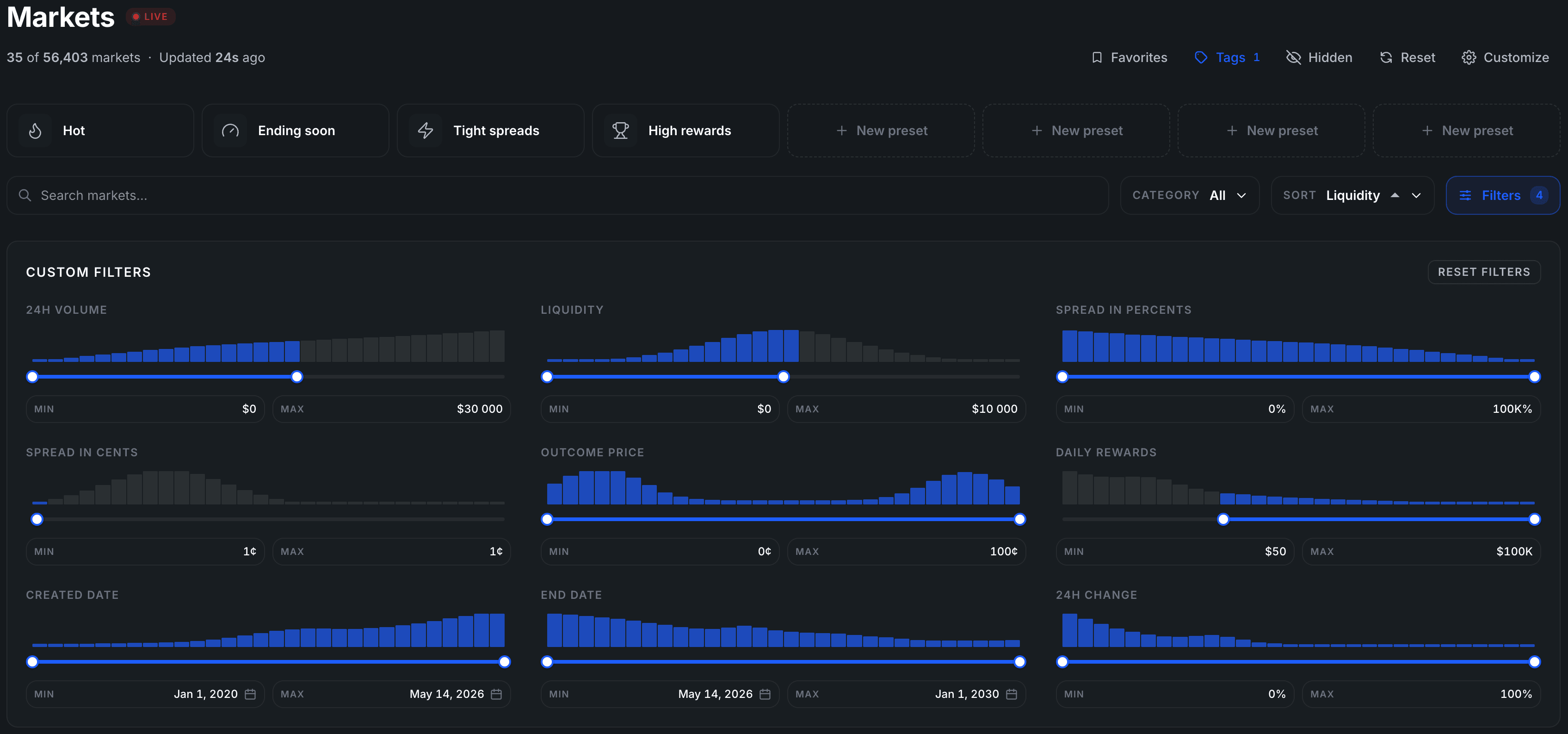This screenshot has height=734, width=1568.
Task: Edit the Outcome Price max 100¢ field
Action: point(907,551)
